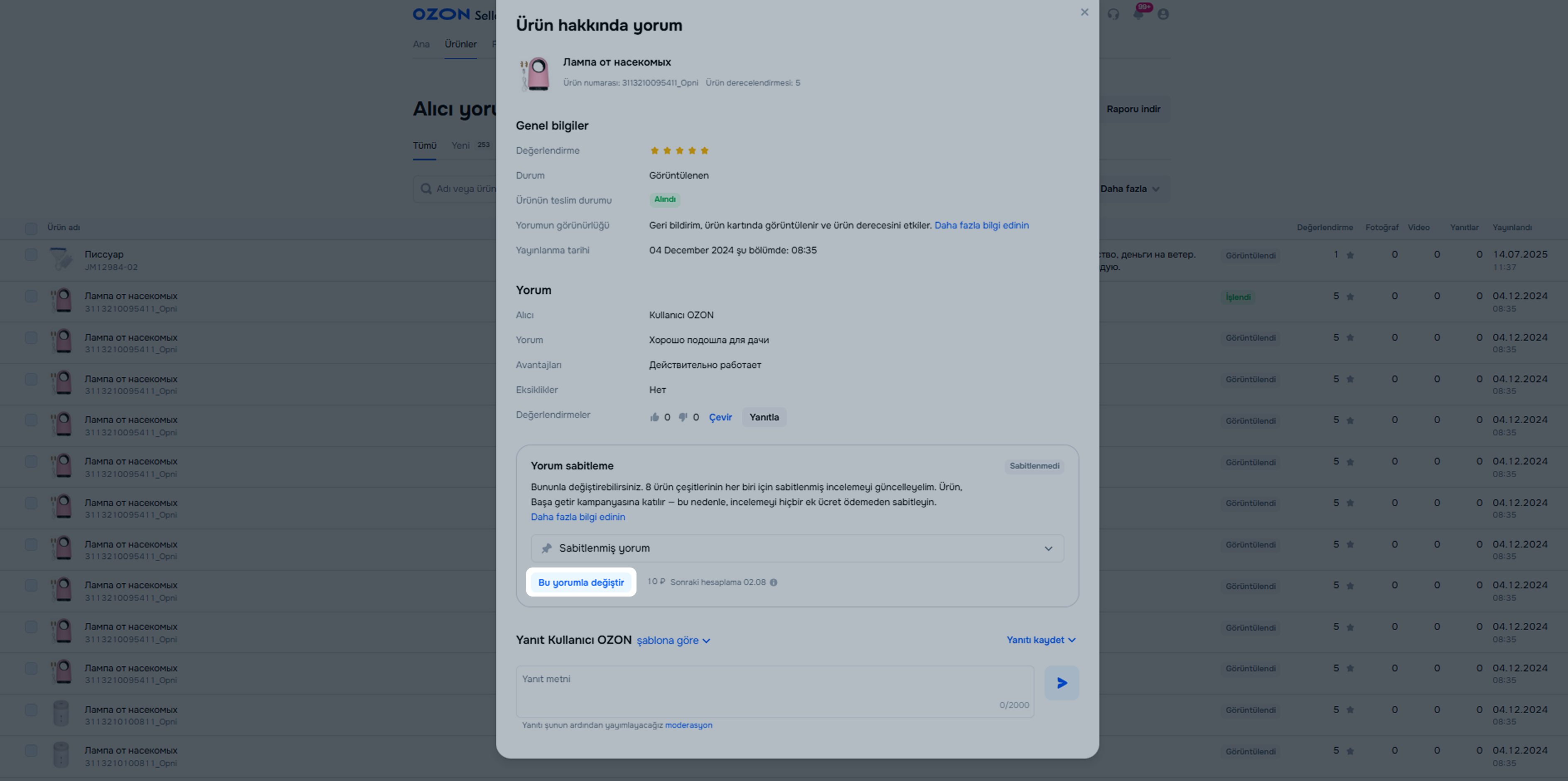The height and width of the screenshot is (781, 1568).
Task: Expand the Sabitlenmiş yorum dropdown
Action: click(x=797, y=548)
